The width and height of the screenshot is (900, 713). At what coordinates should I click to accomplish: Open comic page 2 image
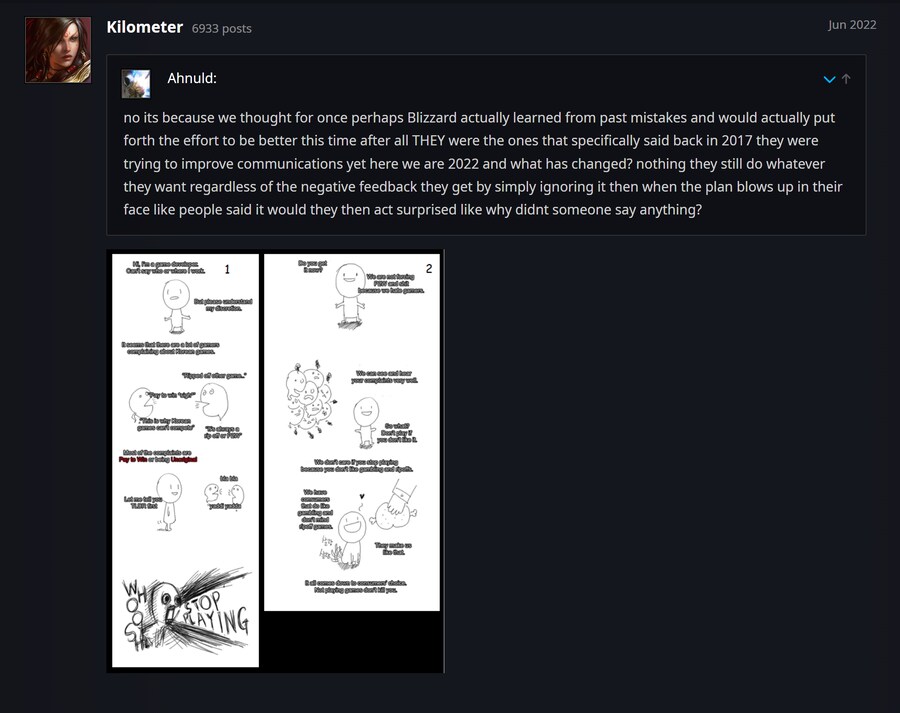[x=352, y=432]
